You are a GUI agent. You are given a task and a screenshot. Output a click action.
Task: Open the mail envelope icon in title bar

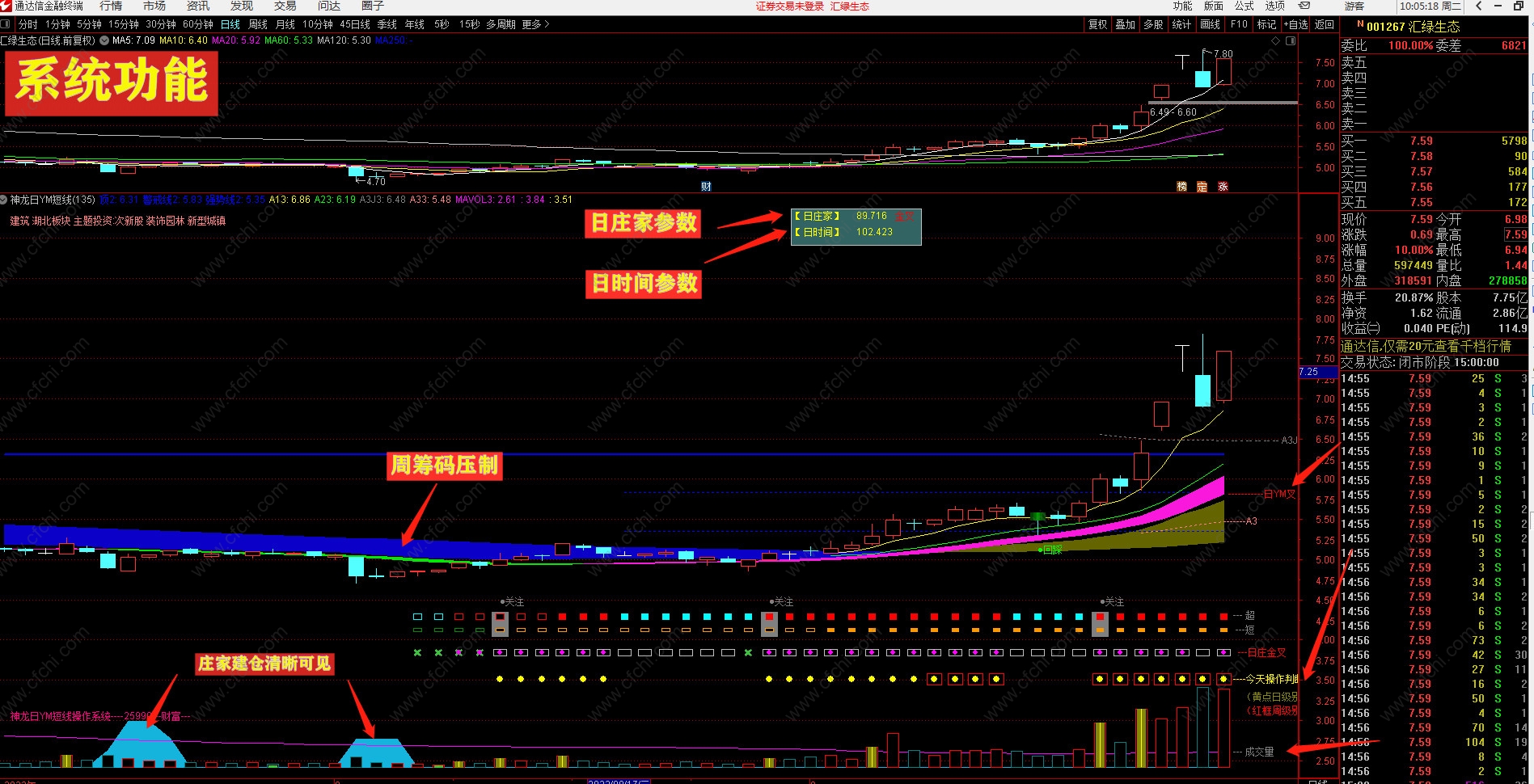tap(1304, 6)
